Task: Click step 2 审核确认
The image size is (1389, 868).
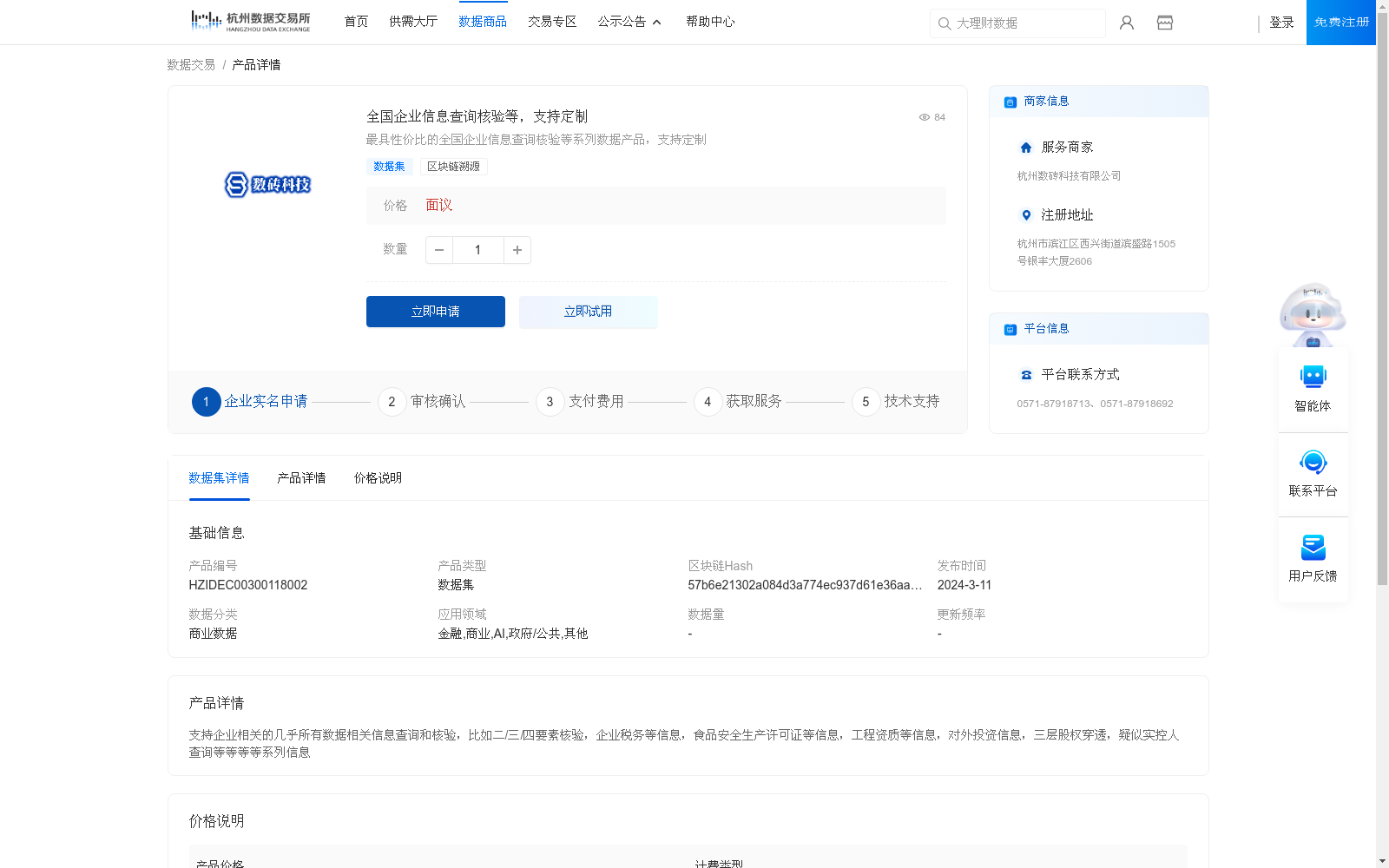Action: pos(422,401)
